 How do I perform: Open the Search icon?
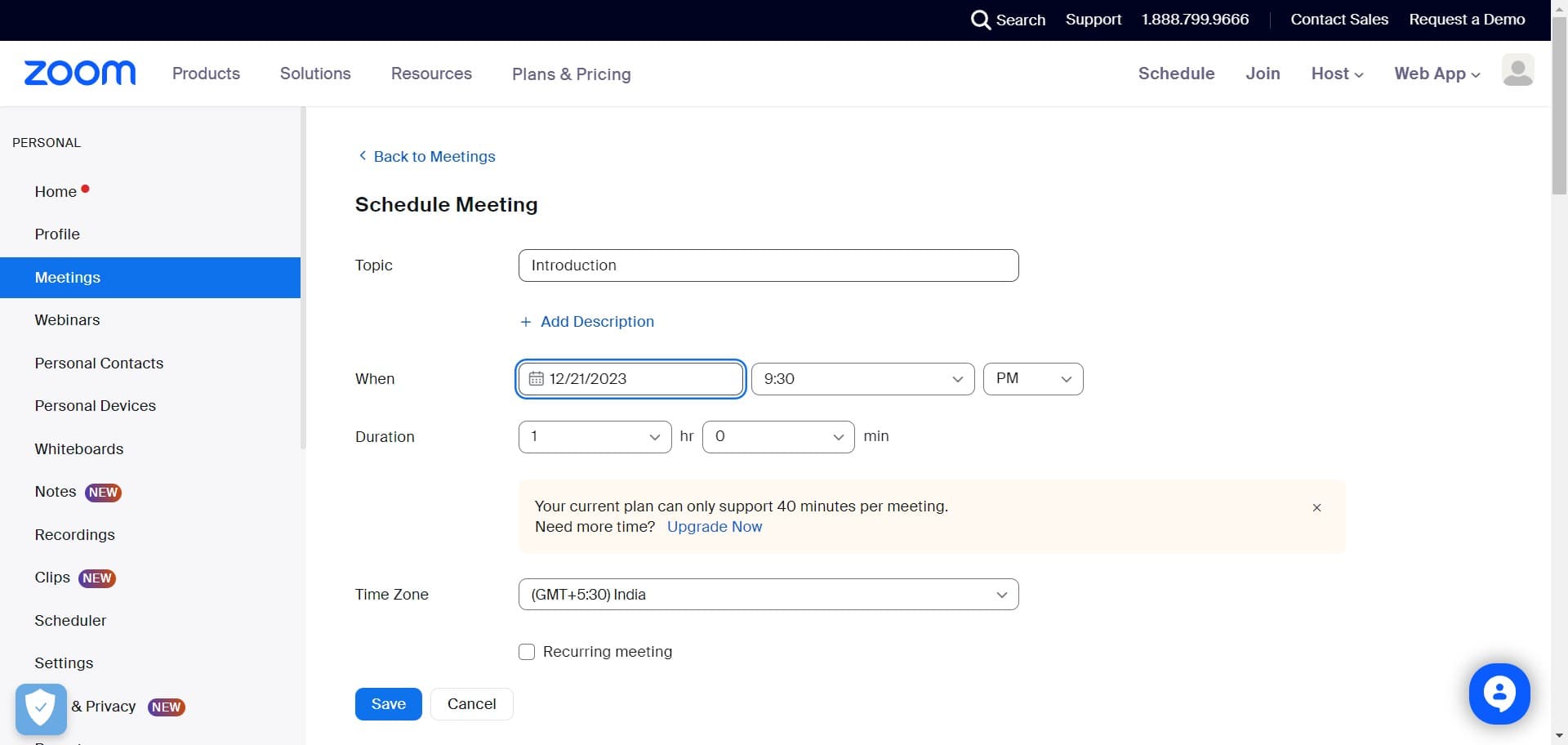(x=980, y=20)
